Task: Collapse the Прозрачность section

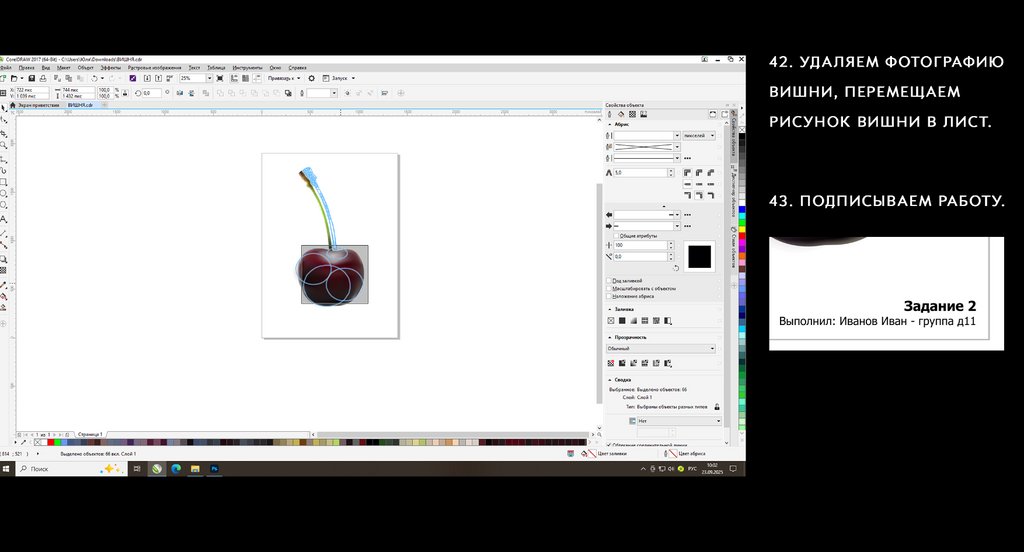Action: coord(610,338)
